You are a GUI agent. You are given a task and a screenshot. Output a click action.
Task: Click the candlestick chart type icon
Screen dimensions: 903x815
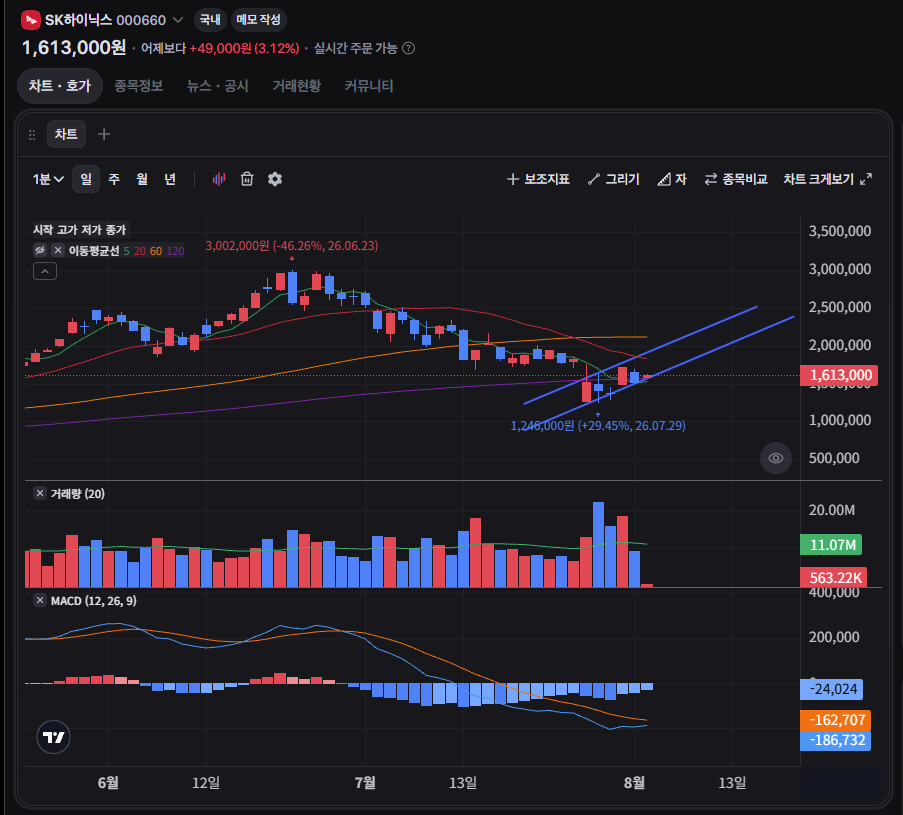click(219, 179)
